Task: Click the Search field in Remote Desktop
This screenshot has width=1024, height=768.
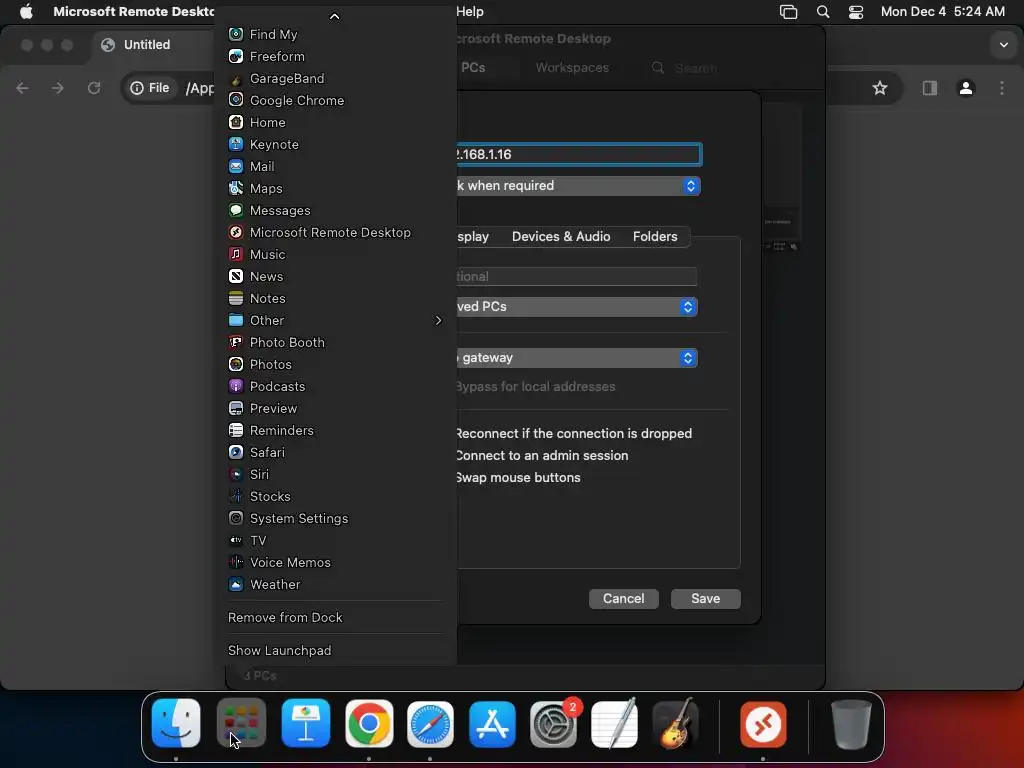Action: tap(696, 68)
